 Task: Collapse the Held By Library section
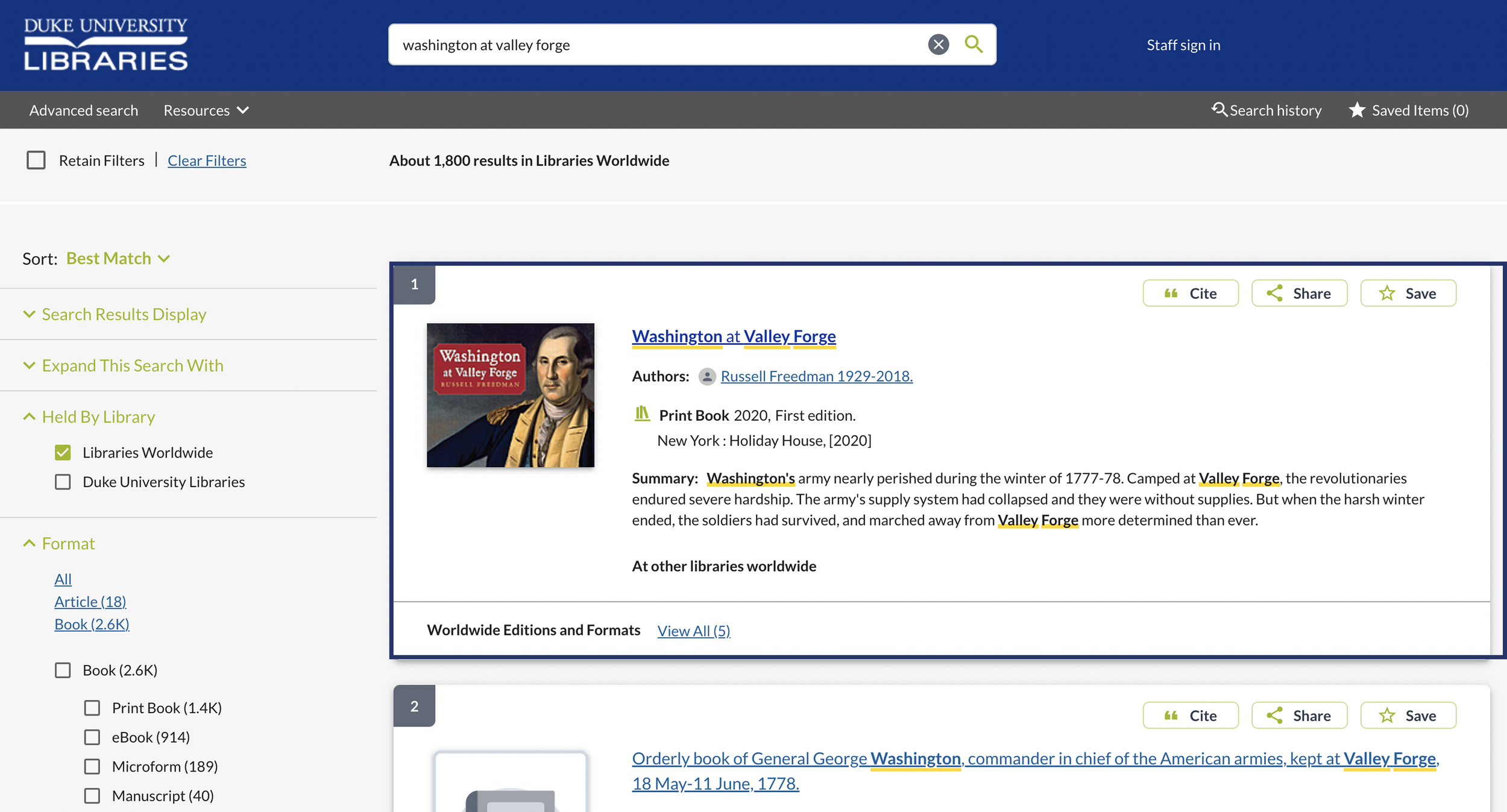pyautogui.click(x=98, y=417)
